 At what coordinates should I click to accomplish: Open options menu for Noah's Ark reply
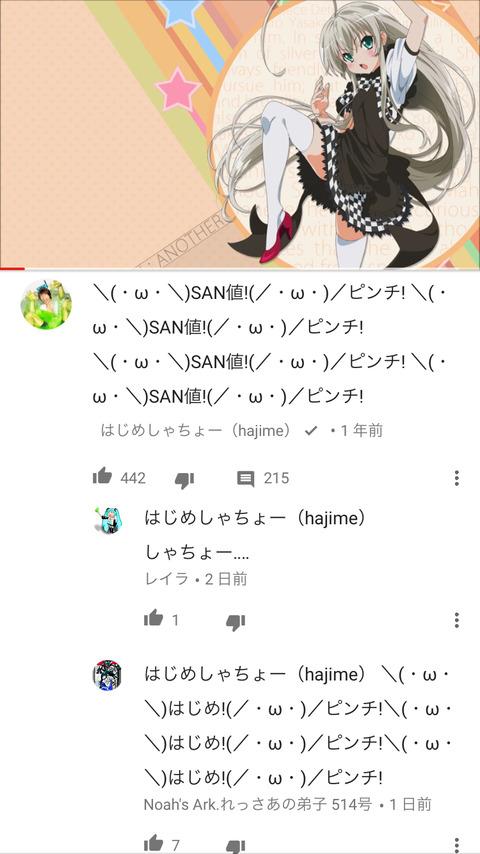(x=457, y=845)
